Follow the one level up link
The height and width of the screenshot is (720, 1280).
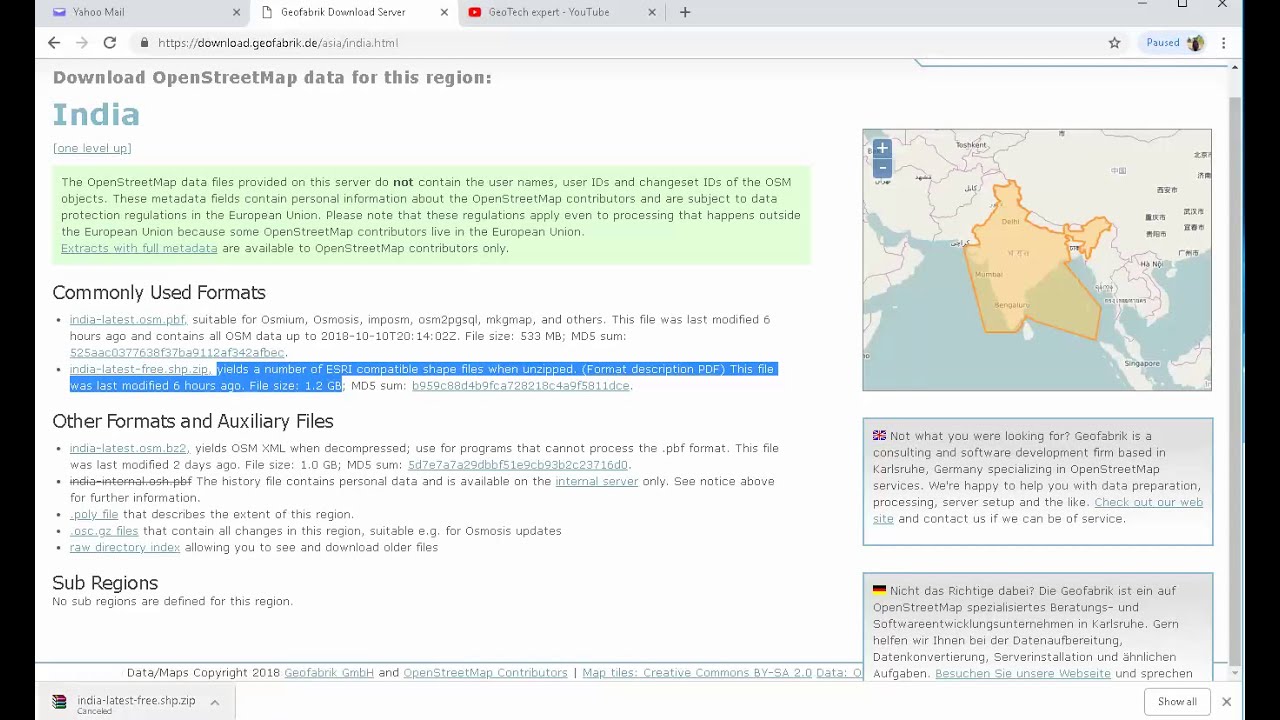(x=92, y=148)
